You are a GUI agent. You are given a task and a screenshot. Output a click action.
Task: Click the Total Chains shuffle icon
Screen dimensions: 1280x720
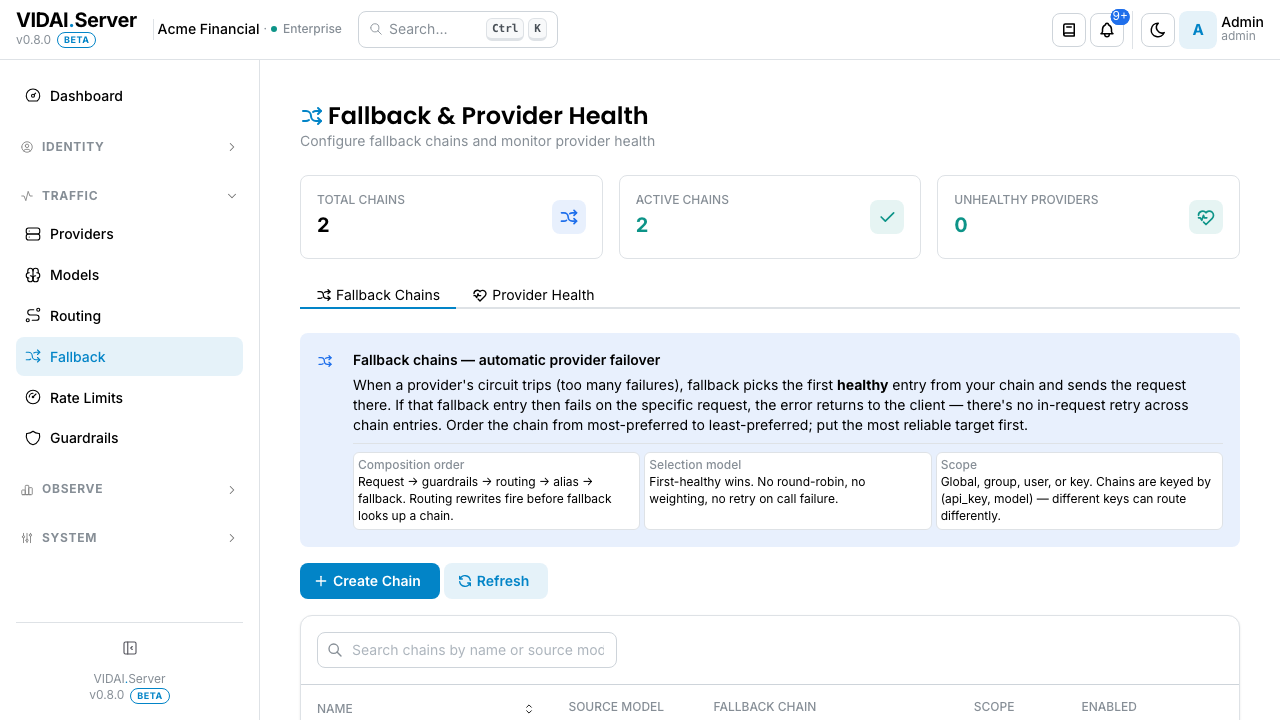tap(569, 217)
